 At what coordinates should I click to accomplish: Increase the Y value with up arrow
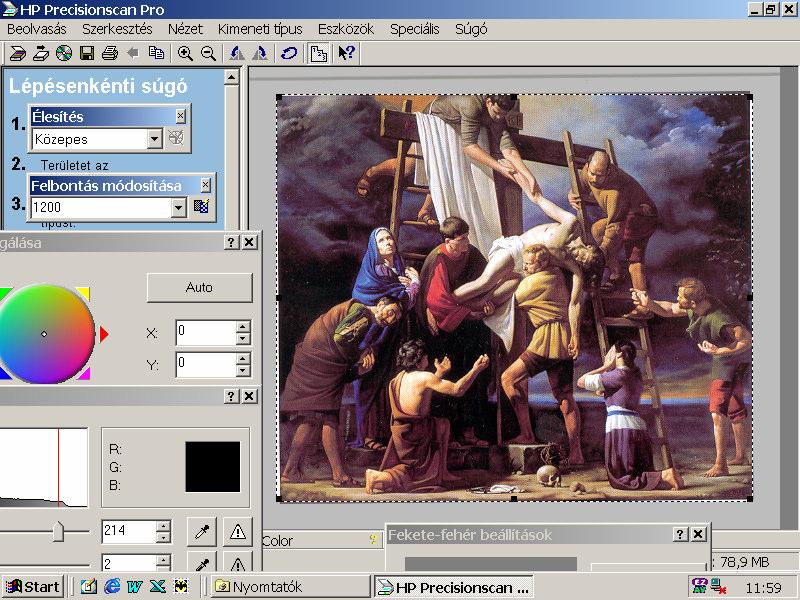tap(243, 359)
